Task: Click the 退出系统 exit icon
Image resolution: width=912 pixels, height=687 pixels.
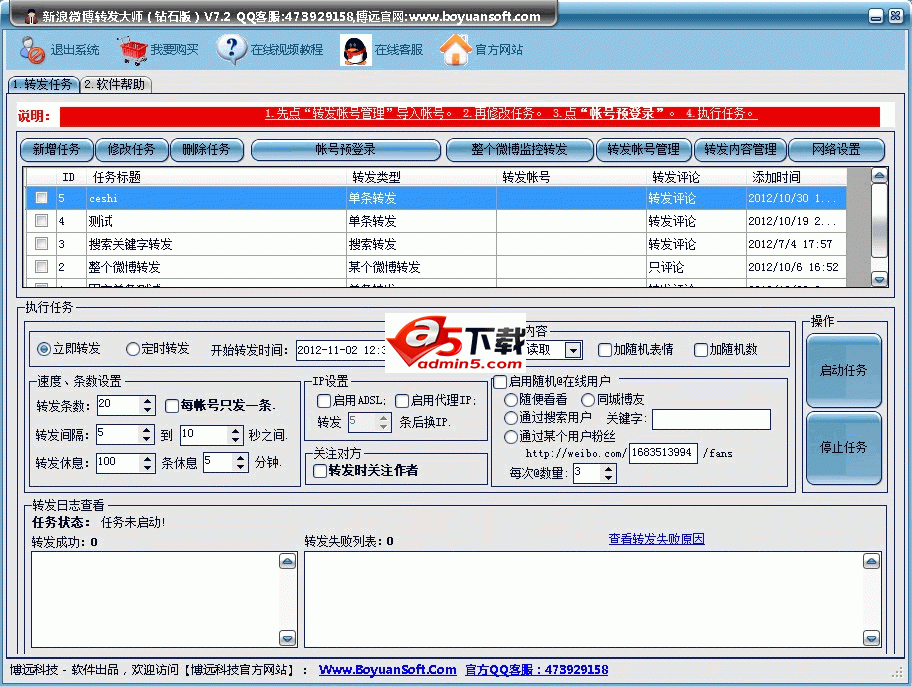Action: (32, 49)
